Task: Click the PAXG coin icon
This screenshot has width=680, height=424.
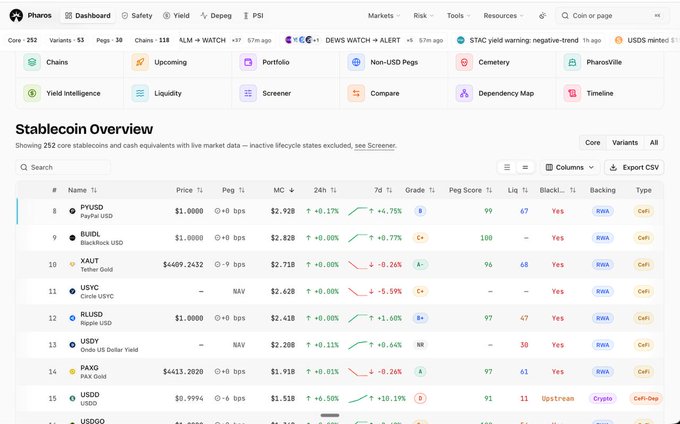Action: (x=72, y=372)
